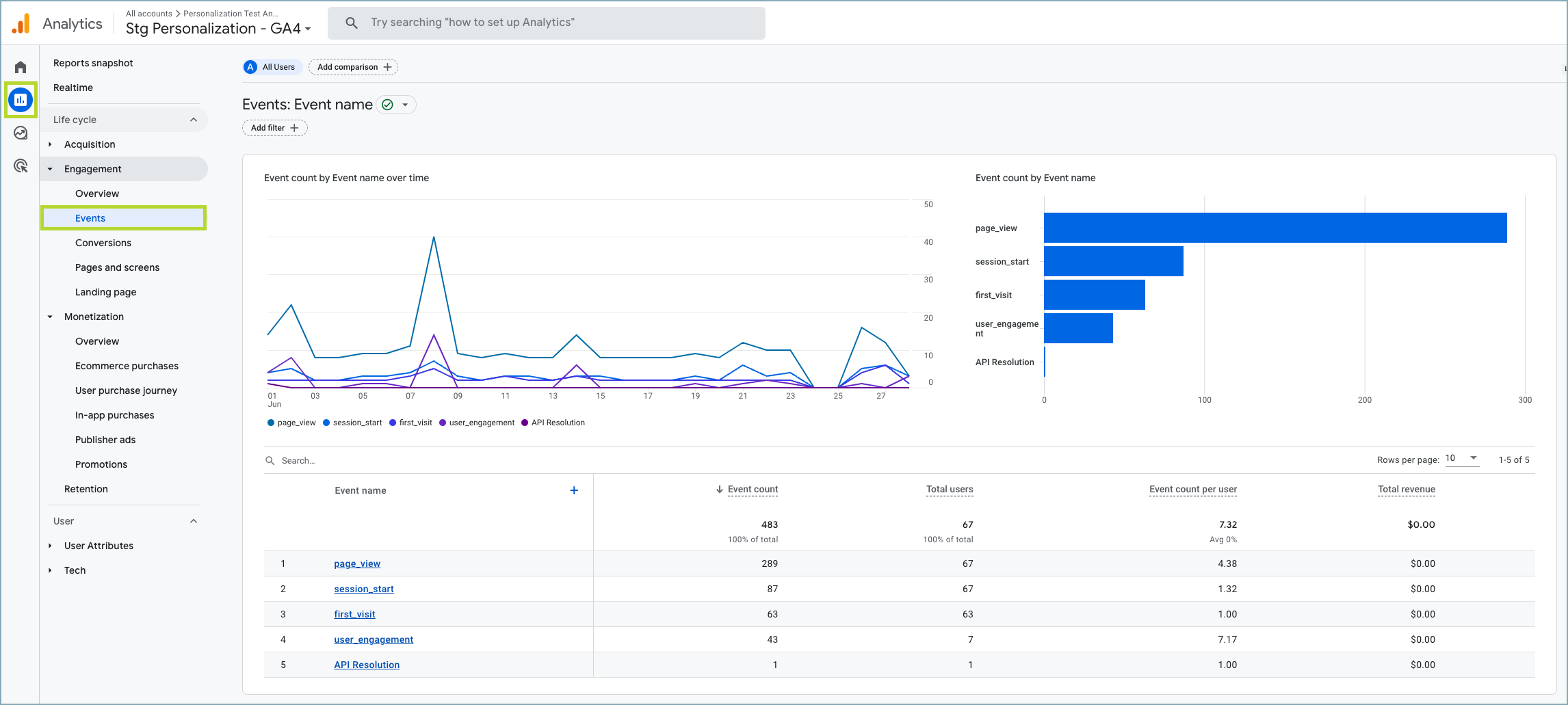Screen dimensions: 1568x705
Task: Open the first_visit event link
Action: tap(354, 614)
